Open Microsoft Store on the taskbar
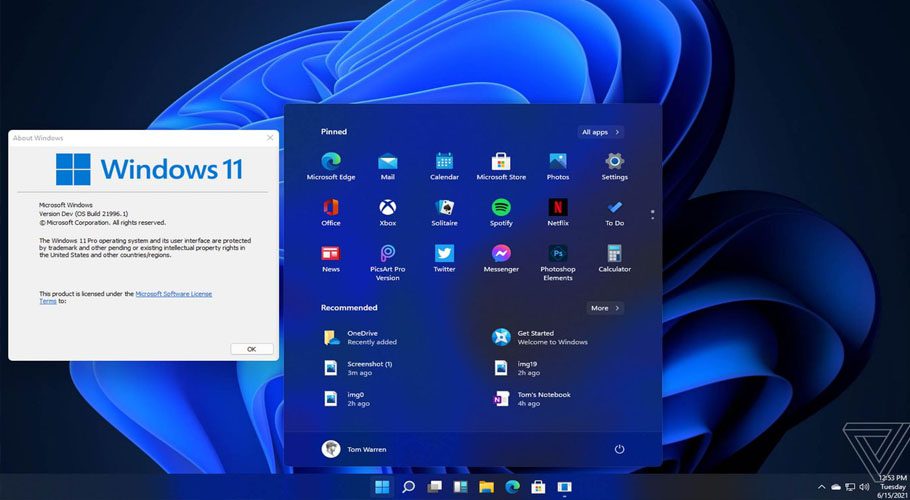Image resolution: width=910 pixels, height=500 pixels. tap(539, 487)
